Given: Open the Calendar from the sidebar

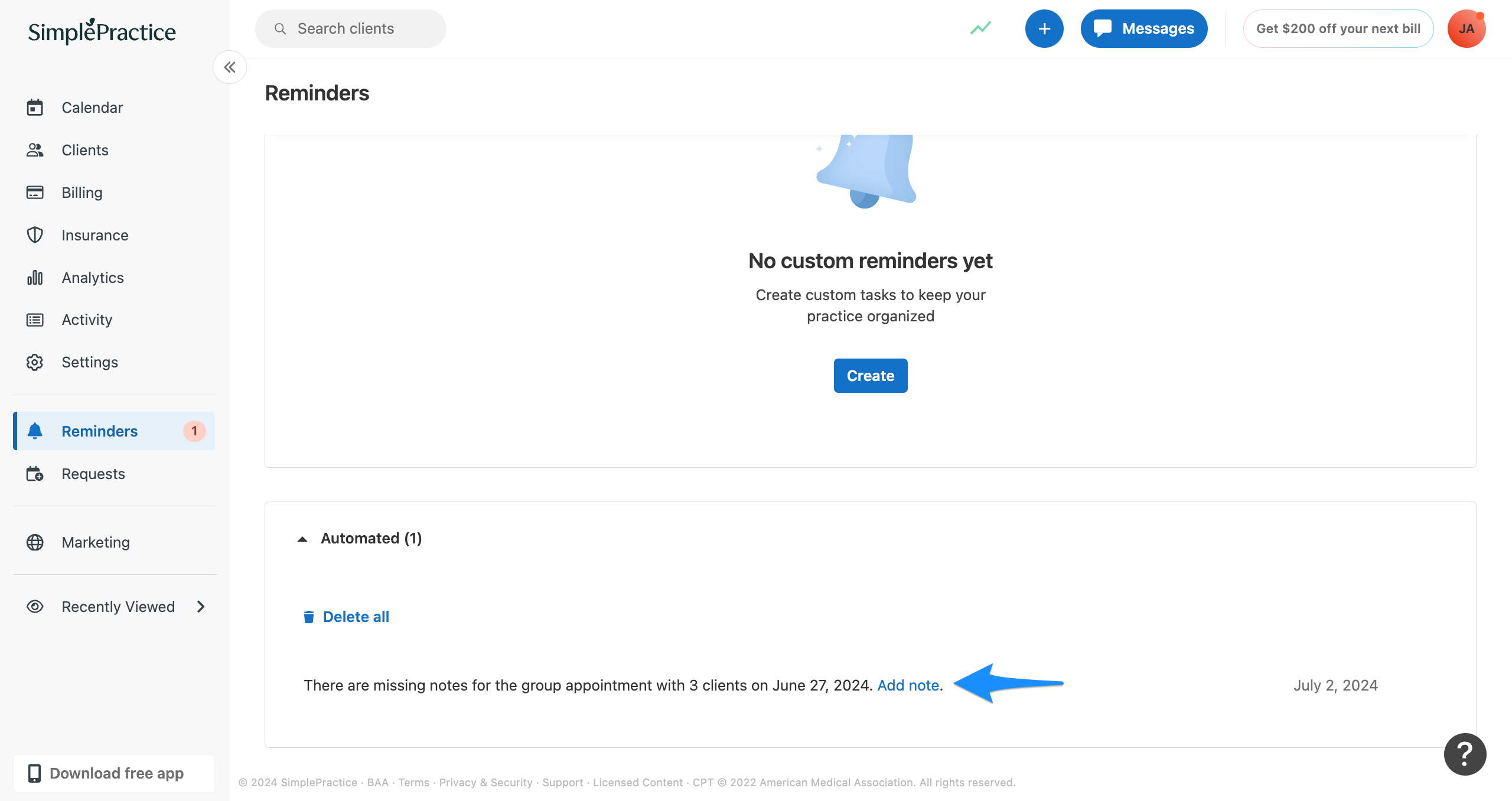Looking at the screenshot, I should click(35, 108).
